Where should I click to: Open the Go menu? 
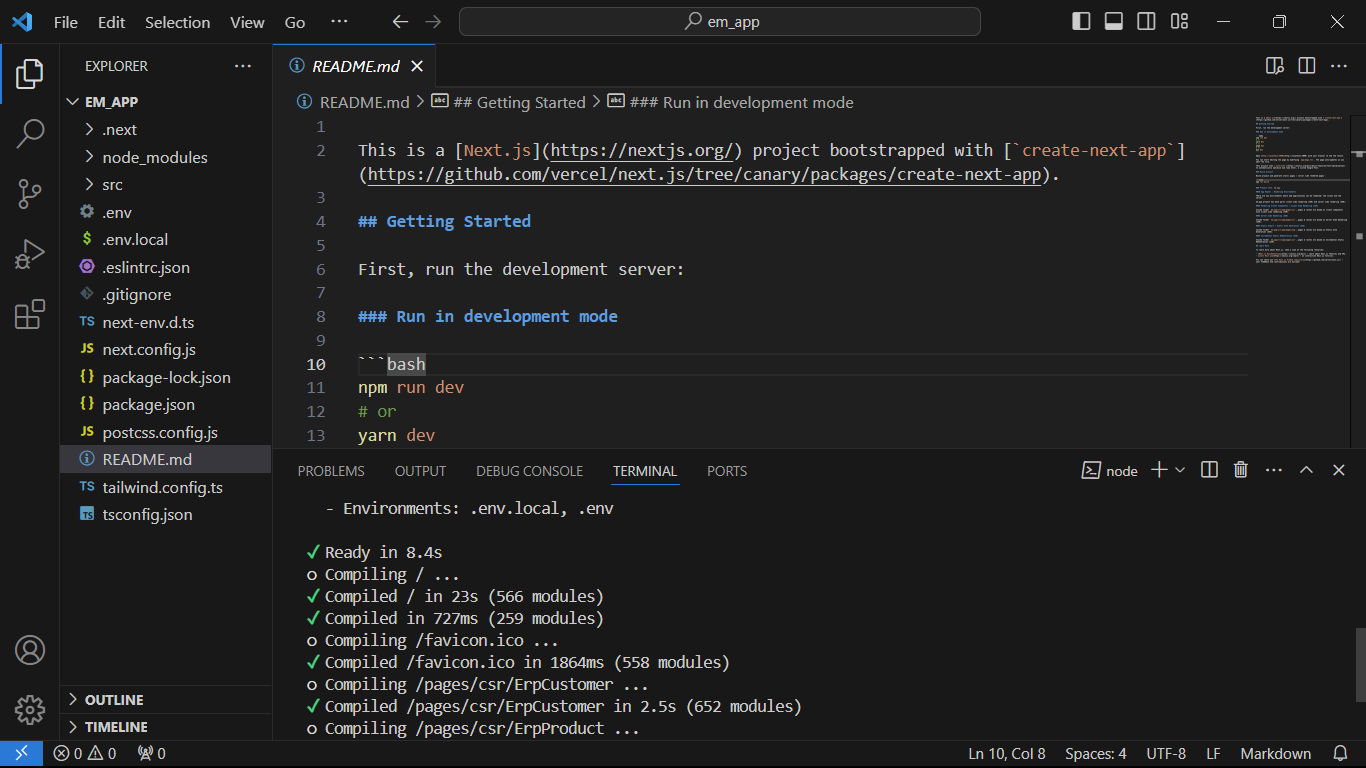pyautogui.click(x=295, y=22)
